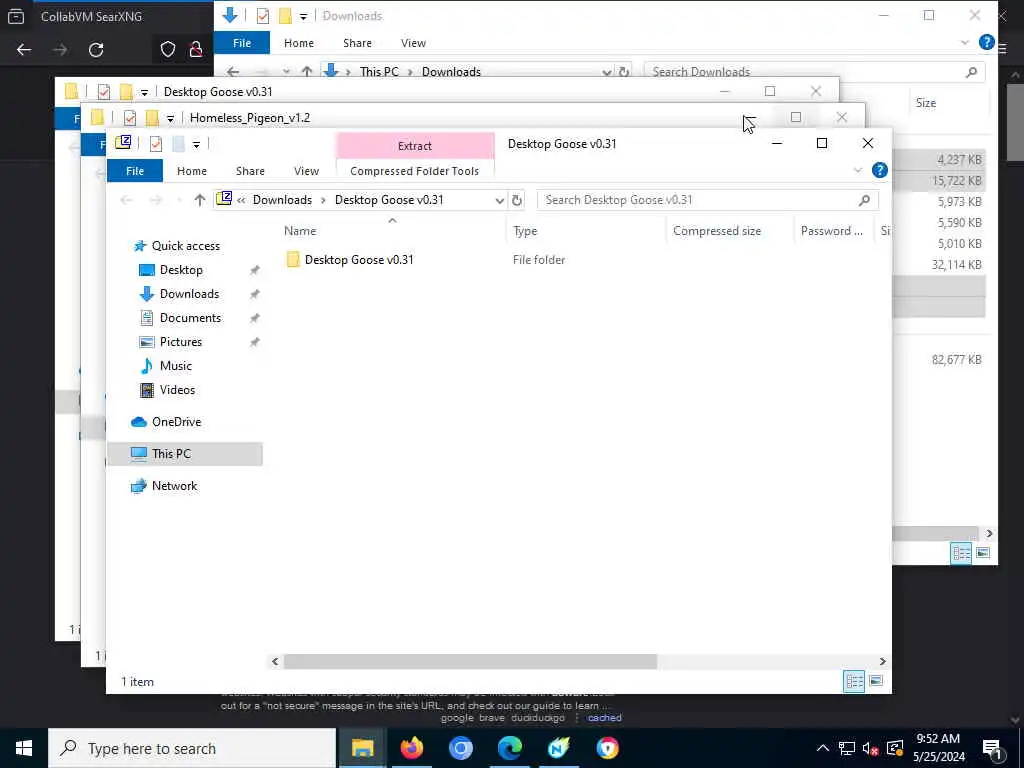
Task: Click the horizontal scrollbar thumb in front window
Action: point(470,662)
